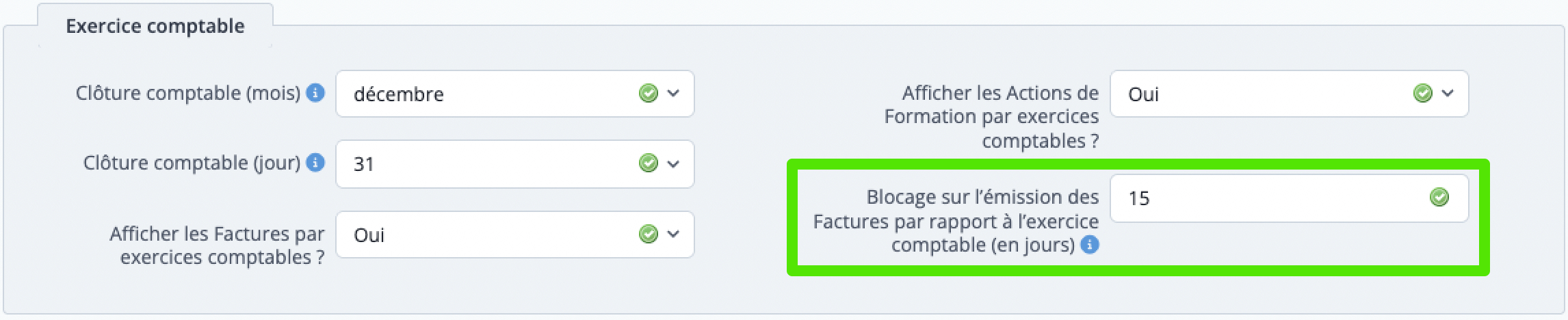
Task: Select the Exercice comptable tab
Action: pyautogui.click(x=155, y=26)
